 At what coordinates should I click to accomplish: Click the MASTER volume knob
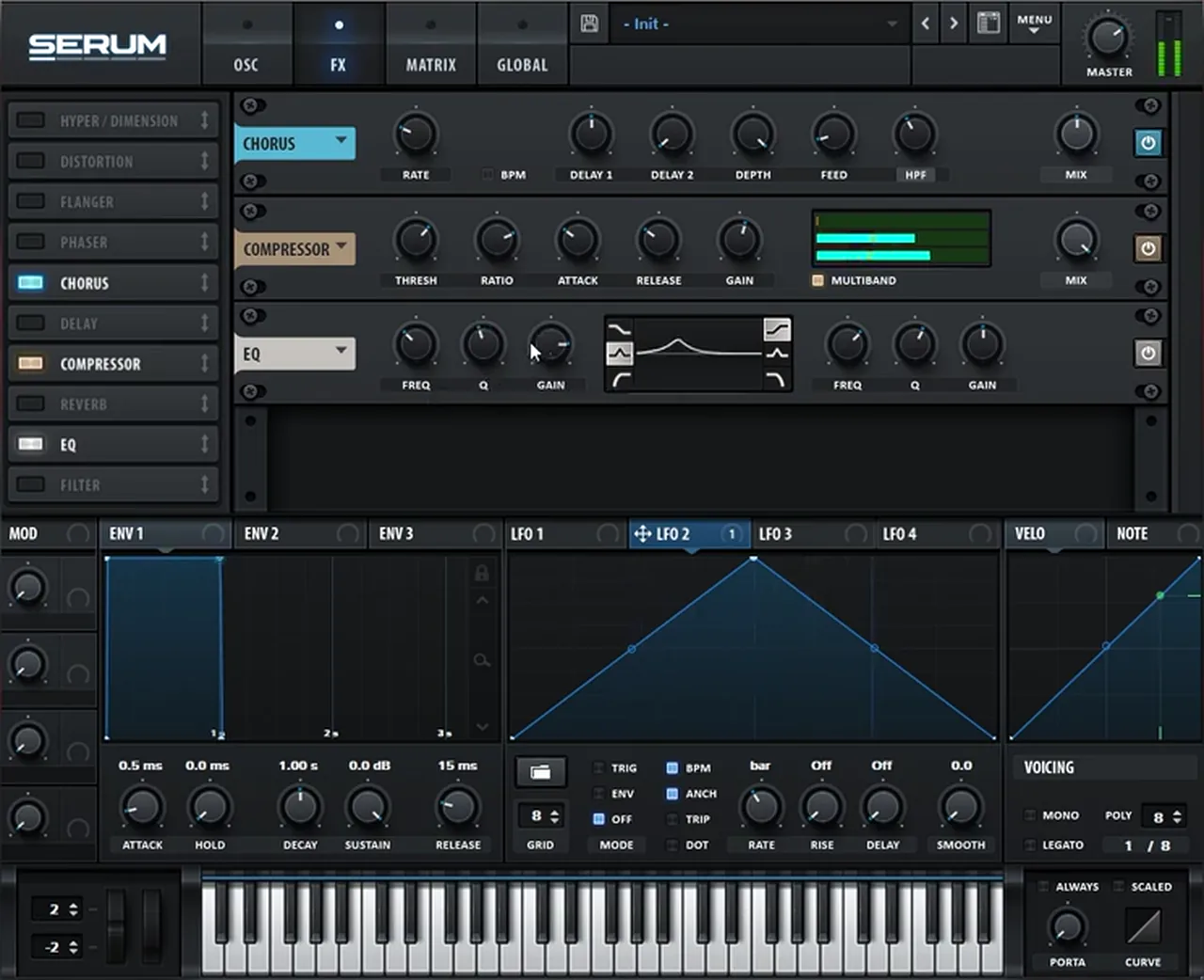click(1108, 37)
